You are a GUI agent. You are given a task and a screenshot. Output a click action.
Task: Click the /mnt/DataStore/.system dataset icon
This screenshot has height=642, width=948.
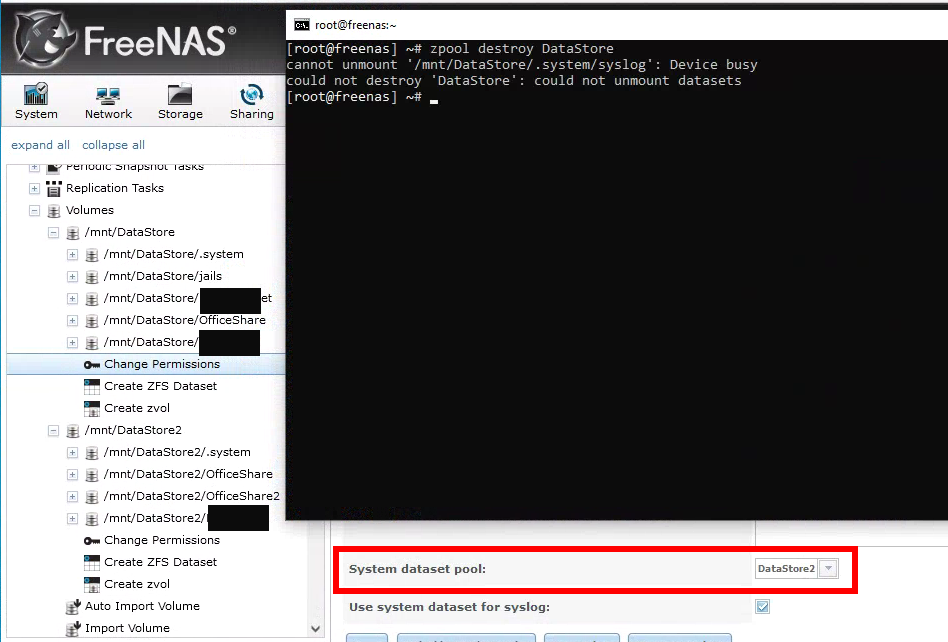coord(92,255)
